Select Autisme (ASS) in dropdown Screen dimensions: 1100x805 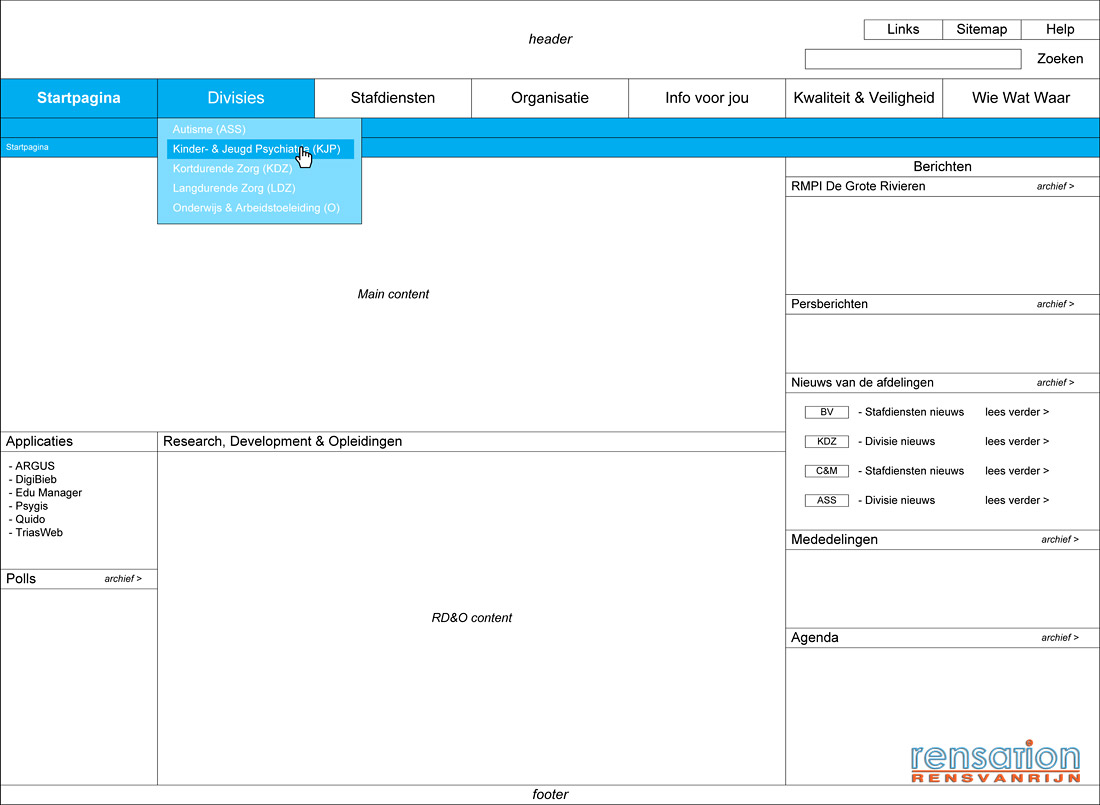pyautogui.click(x=209, y=129)
